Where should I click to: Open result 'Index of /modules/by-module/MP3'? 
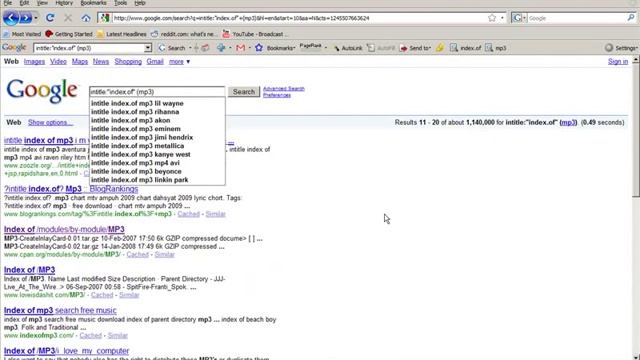coord(64,229)
